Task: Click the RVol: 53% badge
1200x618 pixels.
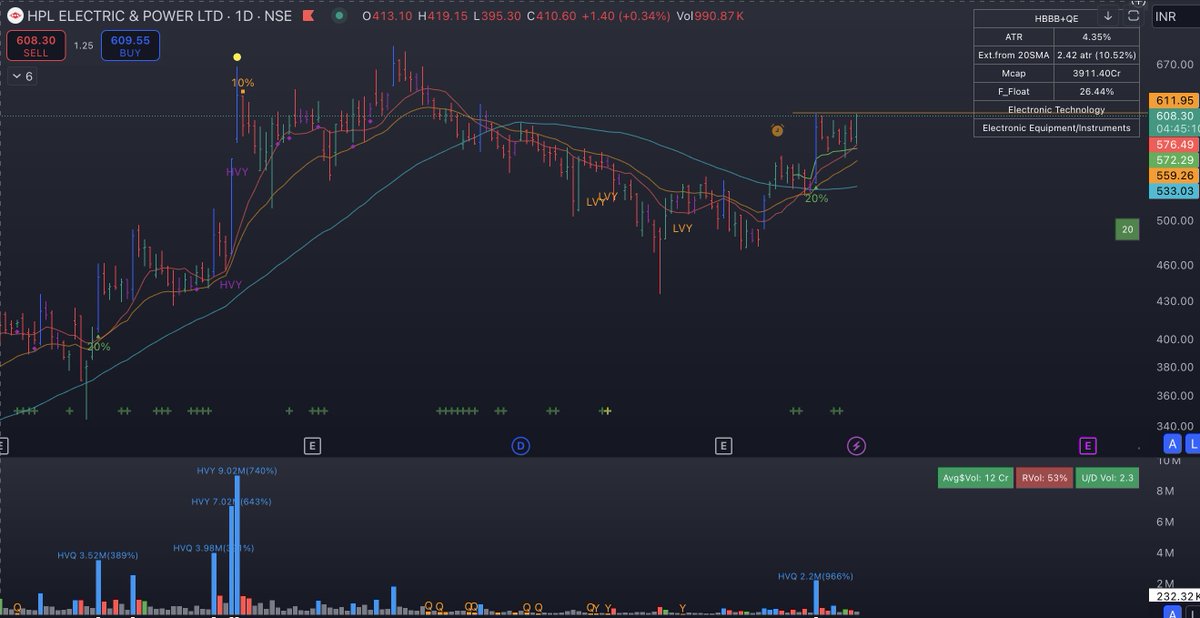Action: tap(1044, 478)
